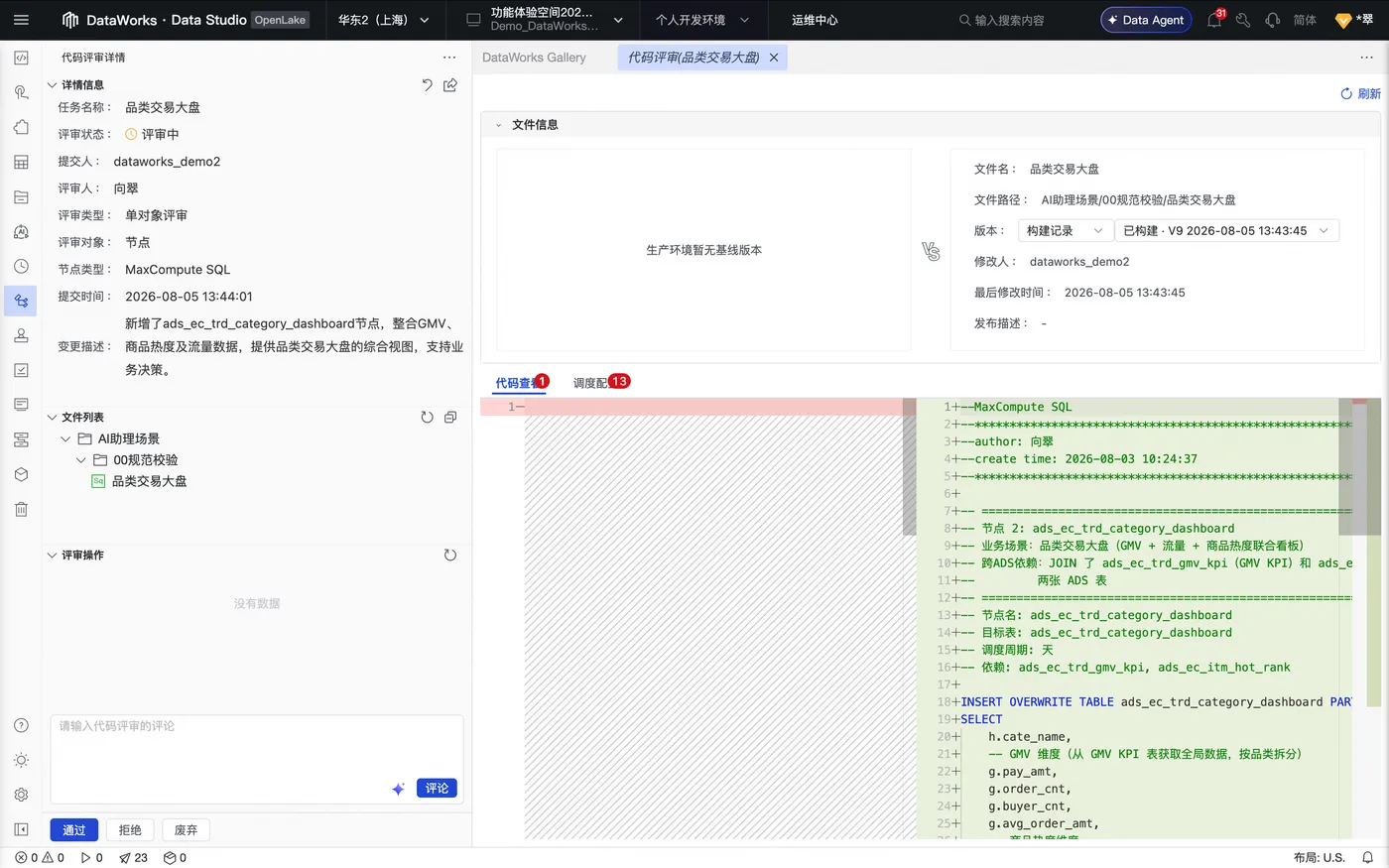Collapse the 文件信息 section
The width and height of the screenshot is (1389, 868).
click(x=499, y=125)
